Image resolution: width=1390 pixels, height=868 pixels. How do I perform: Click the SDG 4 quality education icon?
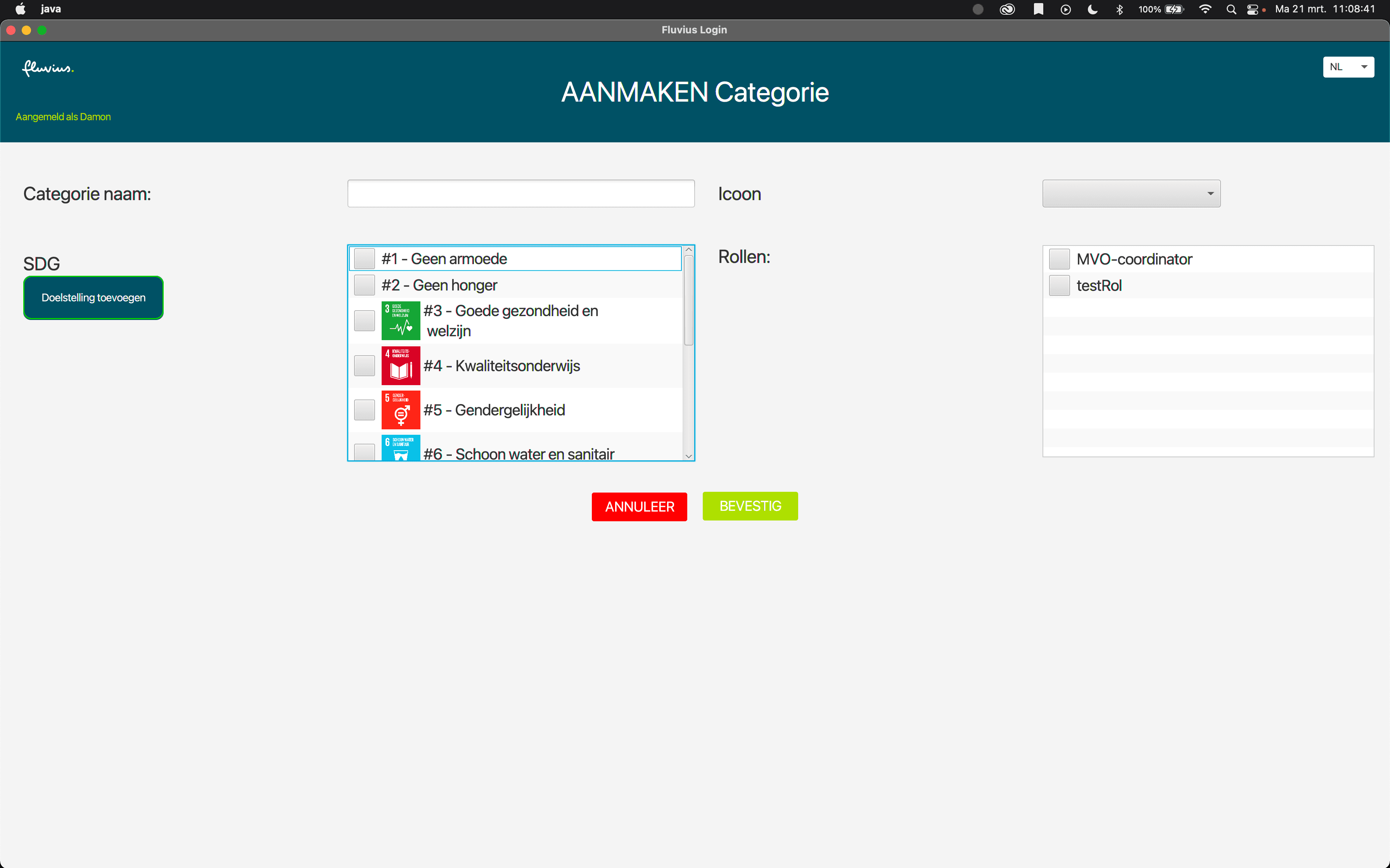pos(401,366)
